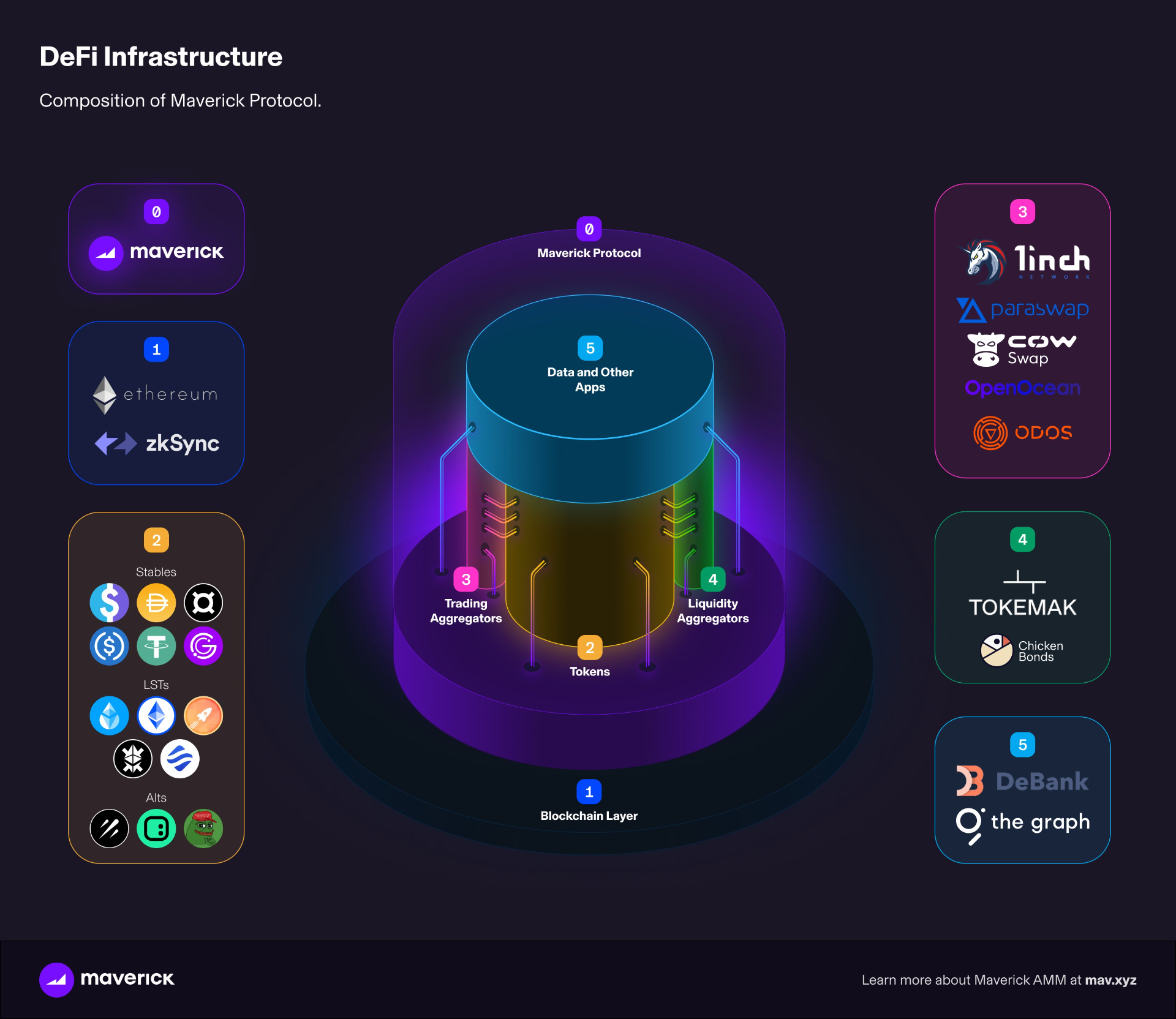Viewport: 1176px width, 1019px height.
Task: Click the Alts heading in card 2
Action: pos(156,798)
